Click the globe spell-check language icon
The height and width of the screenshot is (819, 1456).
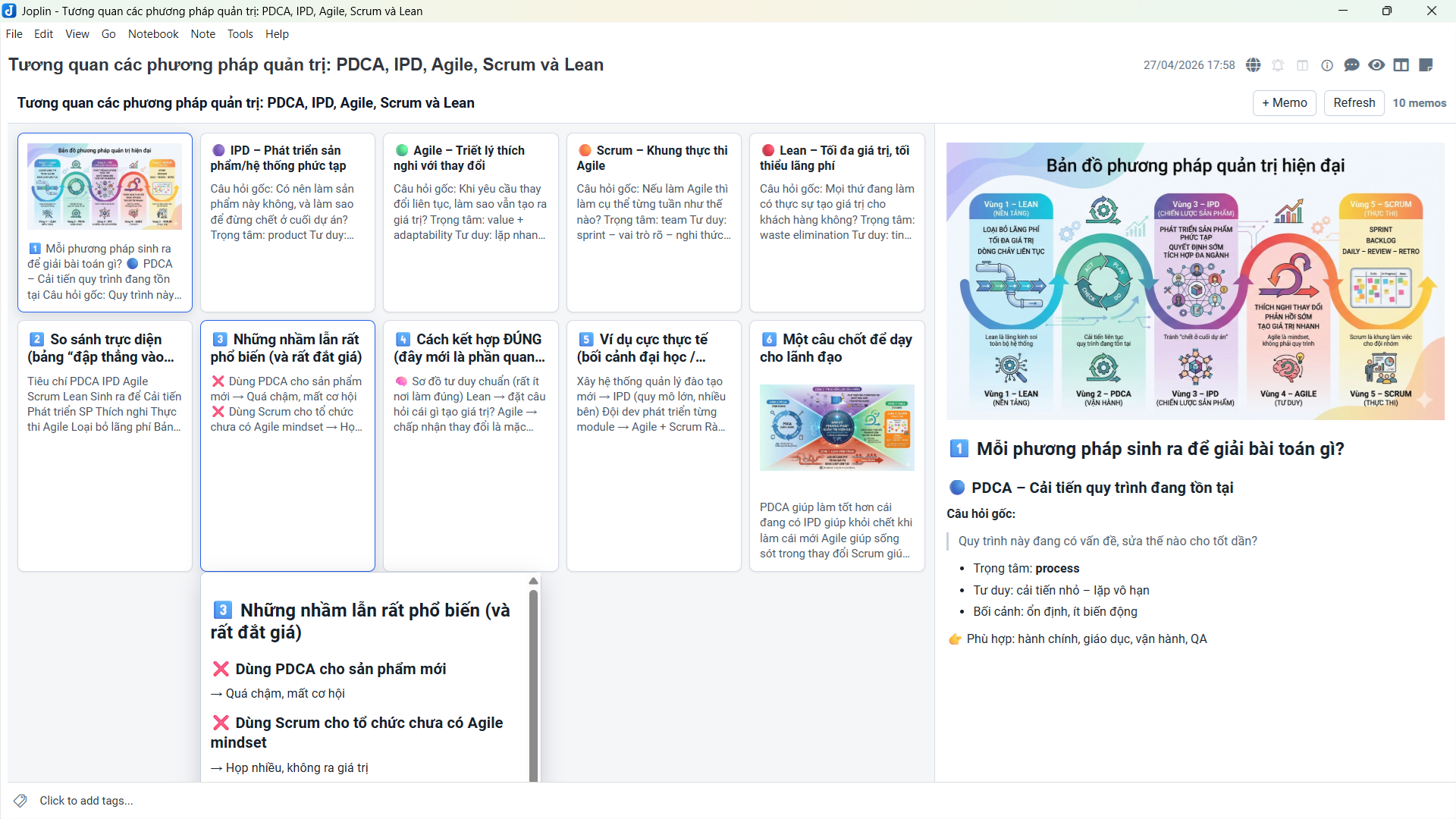(1254, 65)
